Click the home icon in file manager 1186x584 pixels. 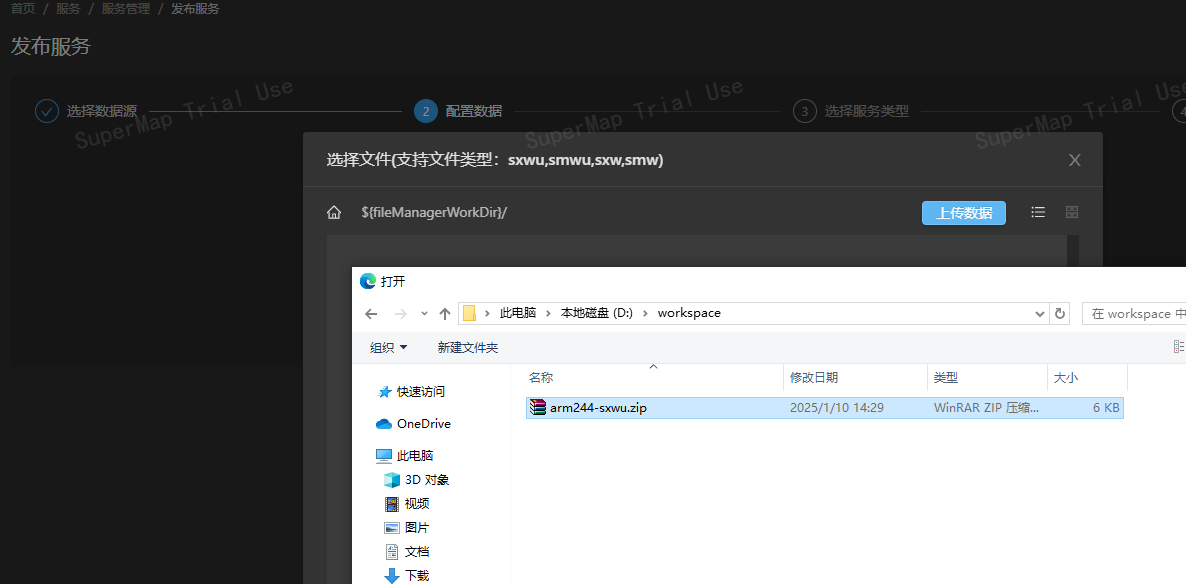coord(334,213)
